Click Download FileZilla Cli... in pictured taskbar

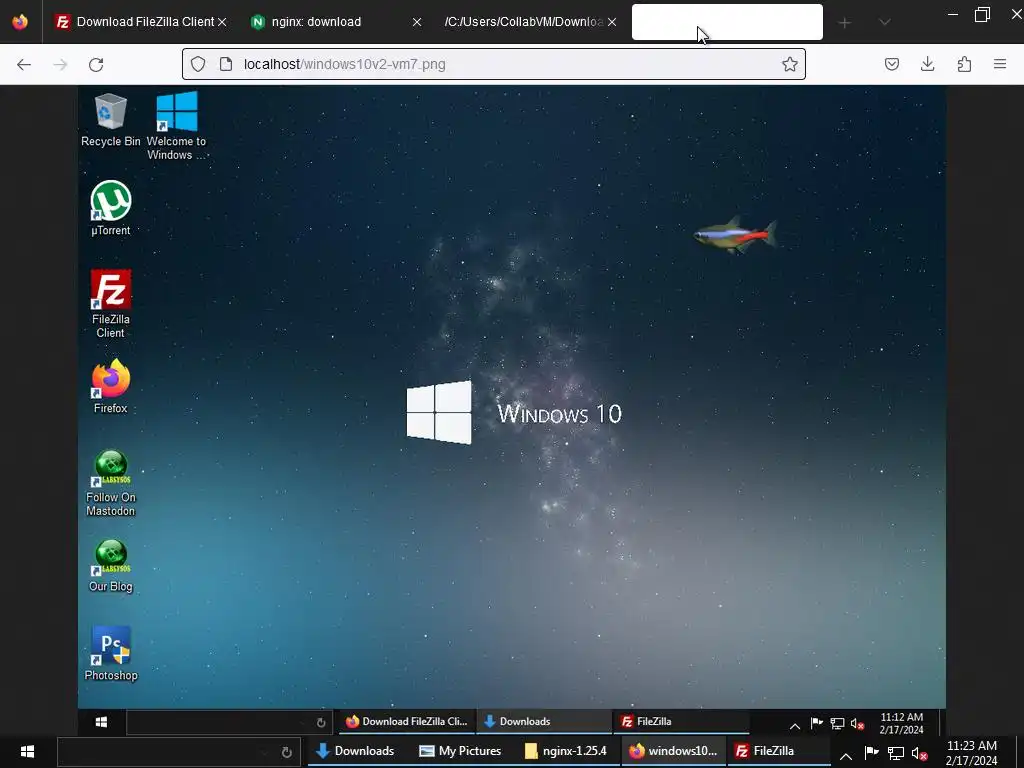(408, 722)
